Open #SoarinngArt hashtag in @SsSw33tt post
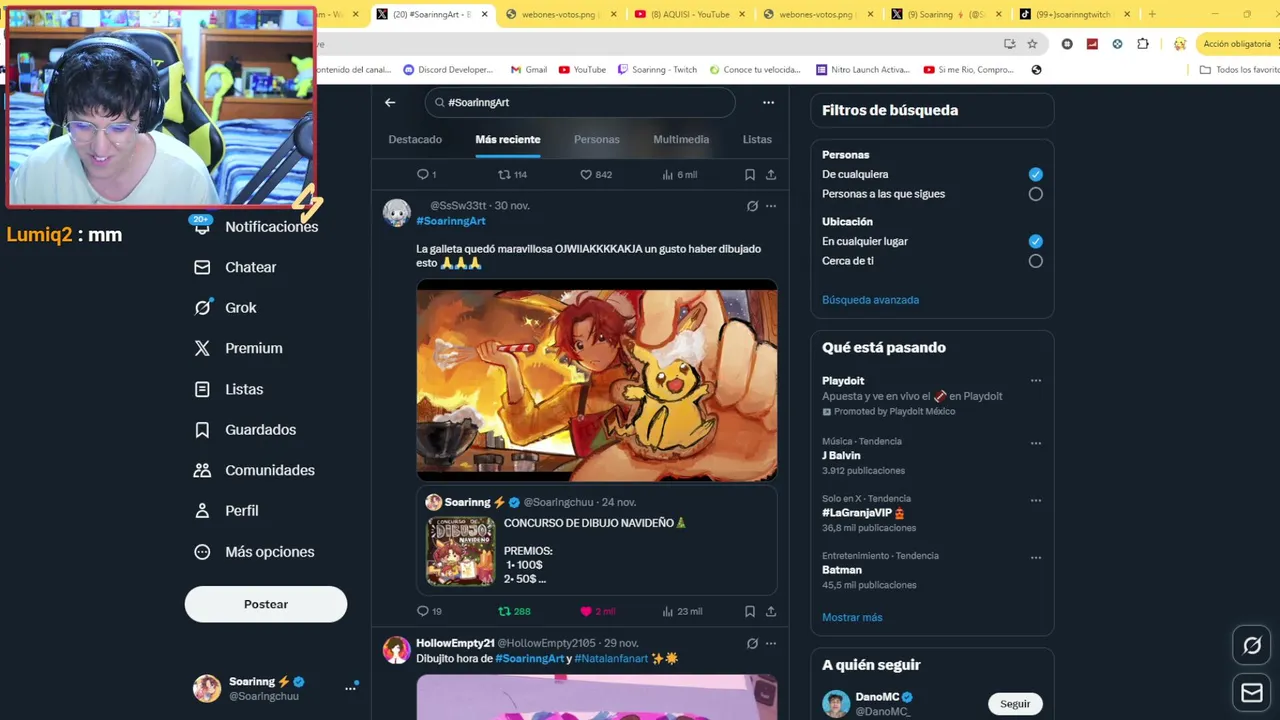This screenshot has height=720, width=1280. coord(451,221)
